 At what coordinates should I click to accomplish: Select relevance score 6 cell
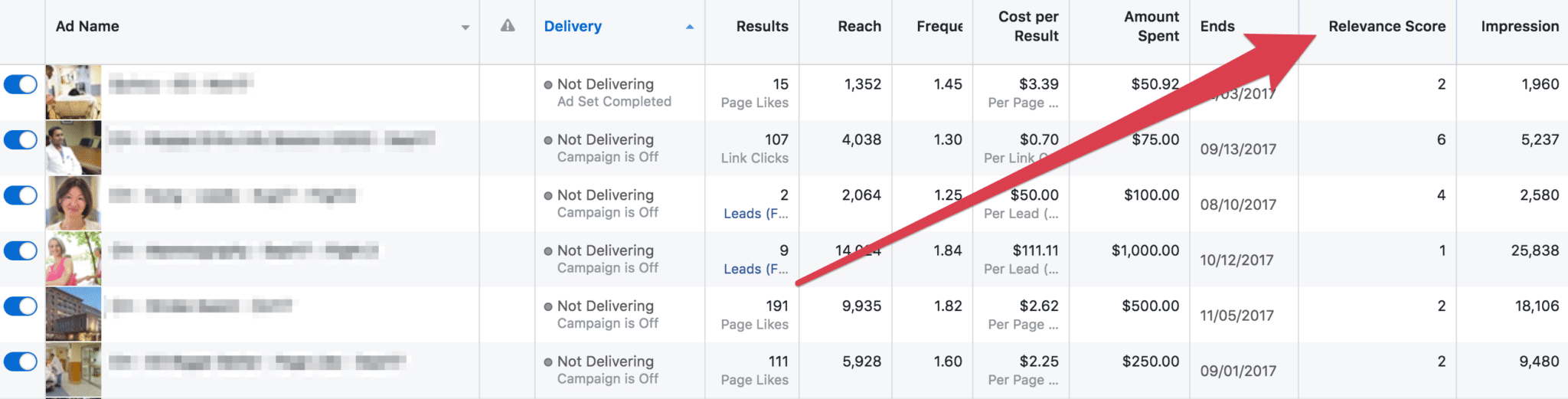pos(1441,139)
